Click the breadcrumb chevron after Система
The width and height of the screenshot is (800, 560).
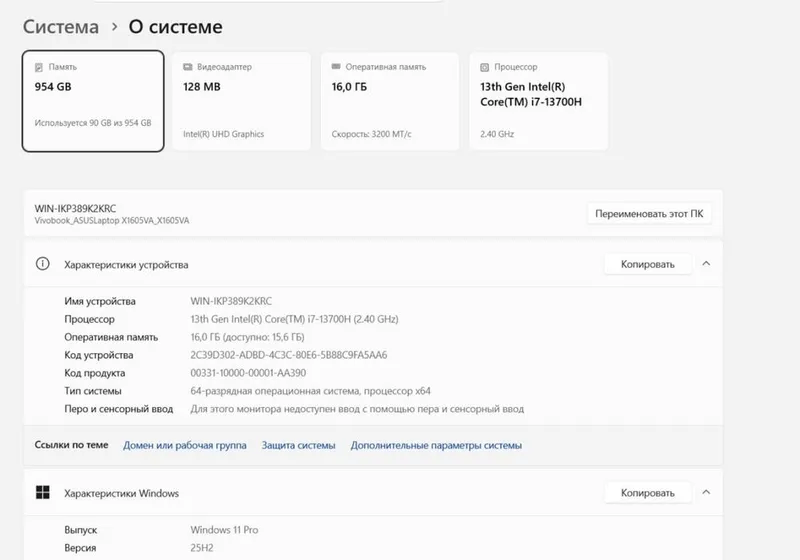[115, 27]
